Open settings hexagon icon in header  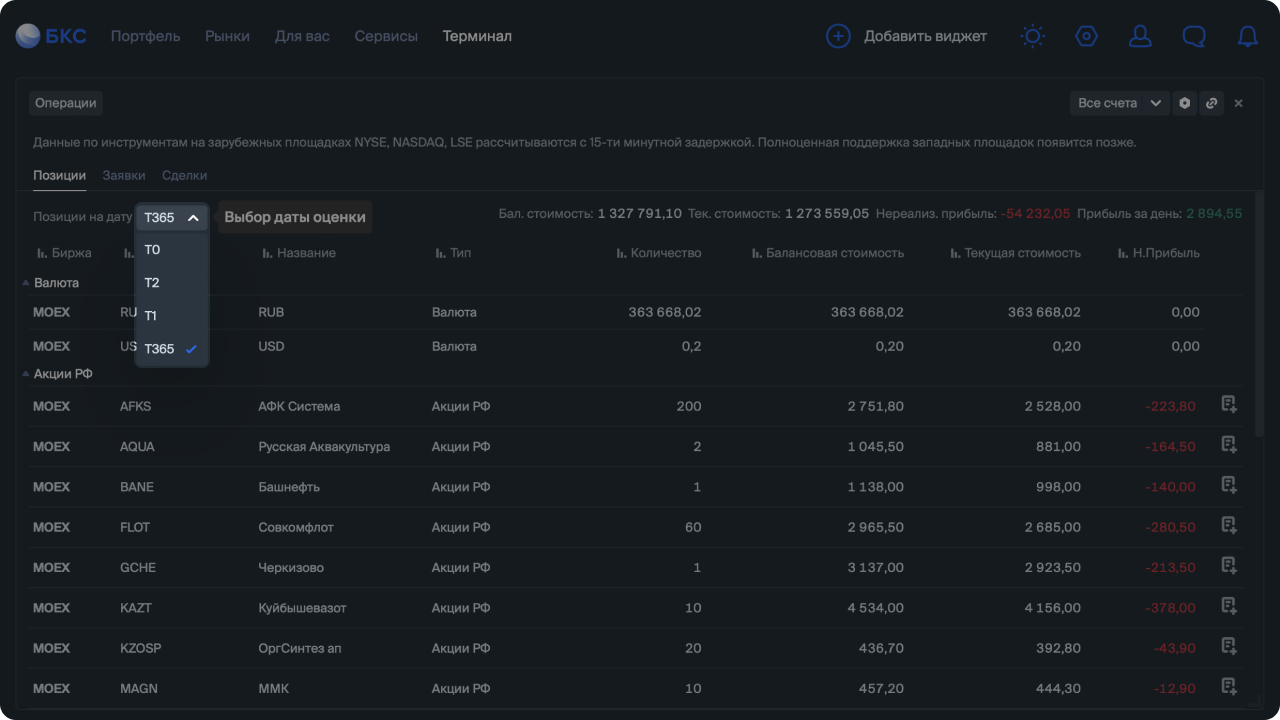coord(1086,36)
